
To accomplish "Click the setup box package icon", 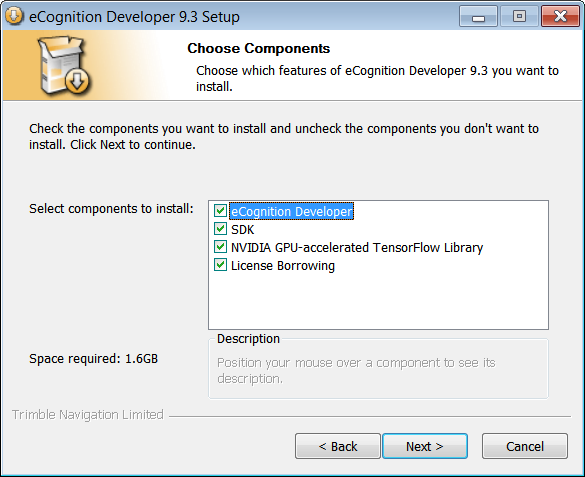I will (x=64, y=65).
